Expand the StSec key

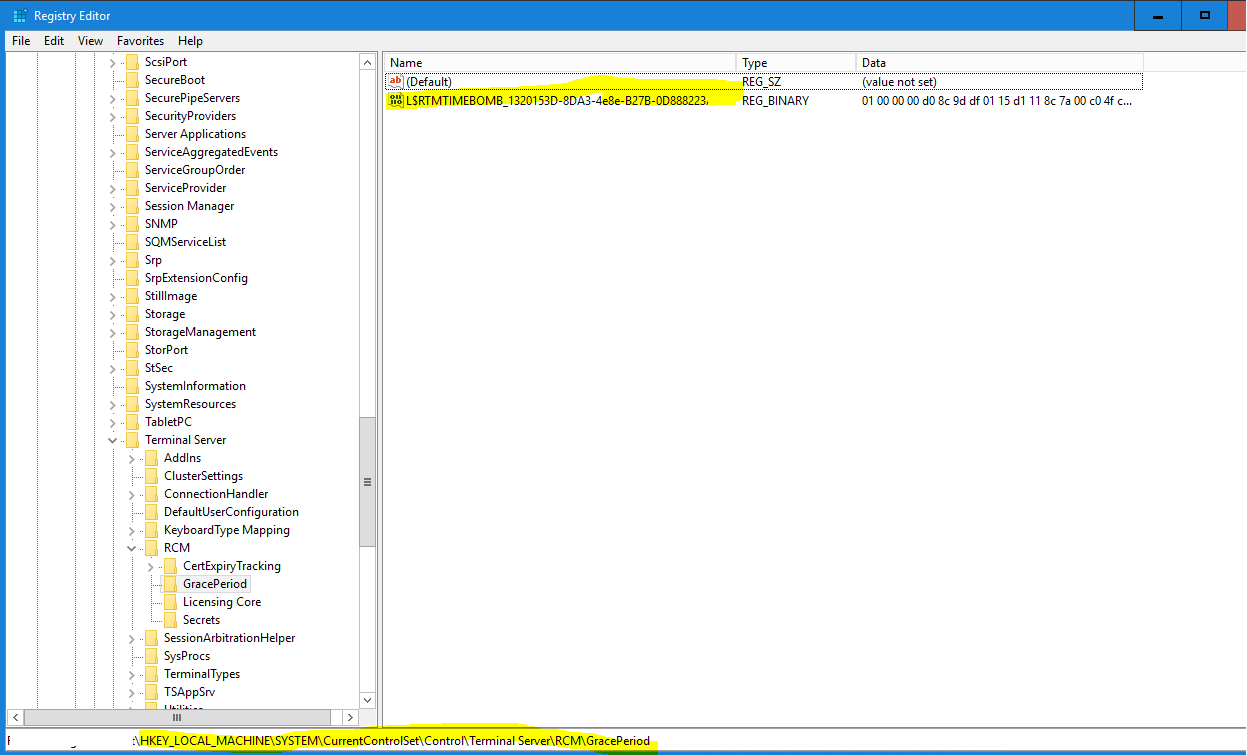112,368
